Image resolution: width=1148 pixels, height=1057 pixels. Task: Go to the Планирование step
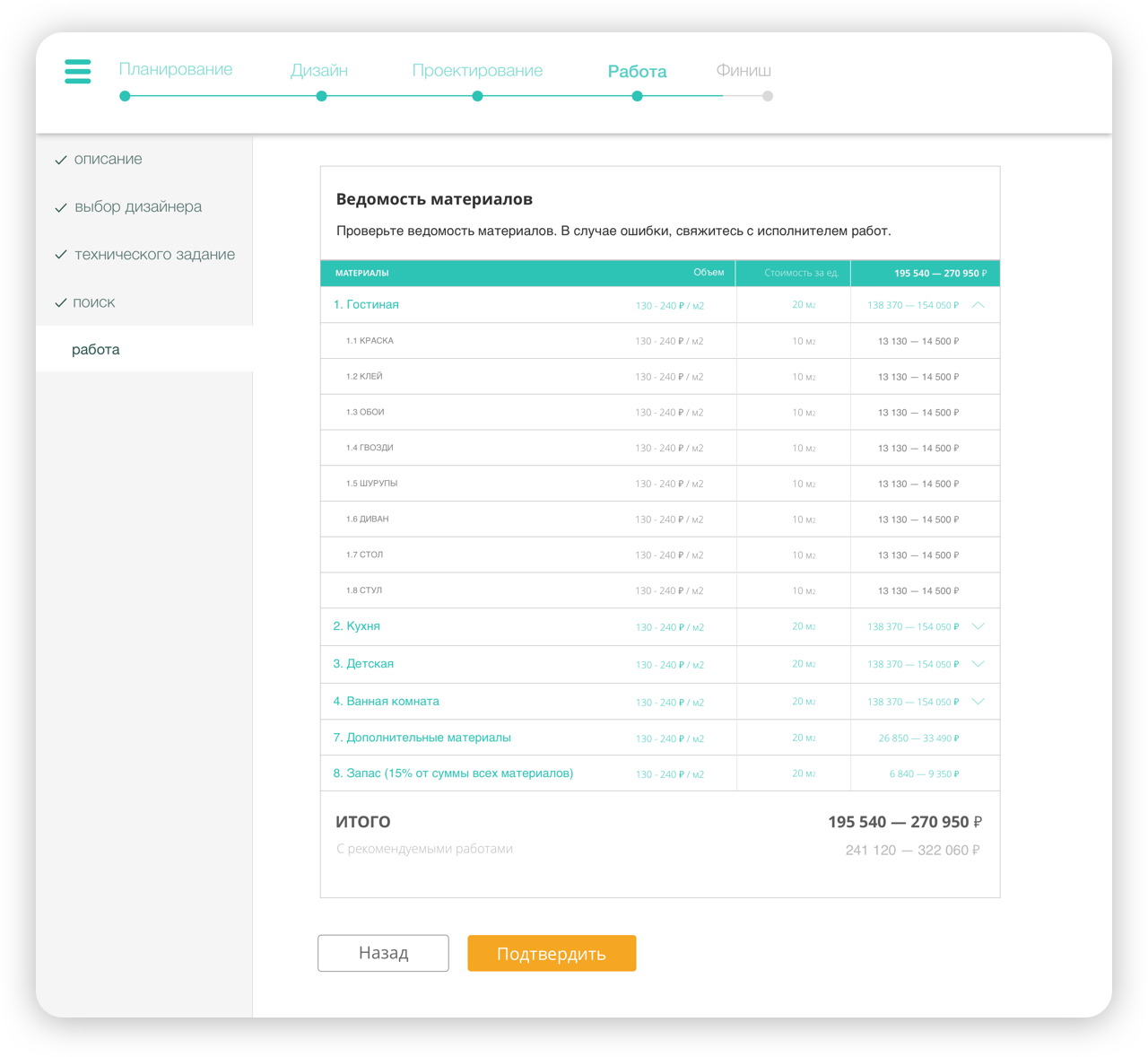(176, 70)
